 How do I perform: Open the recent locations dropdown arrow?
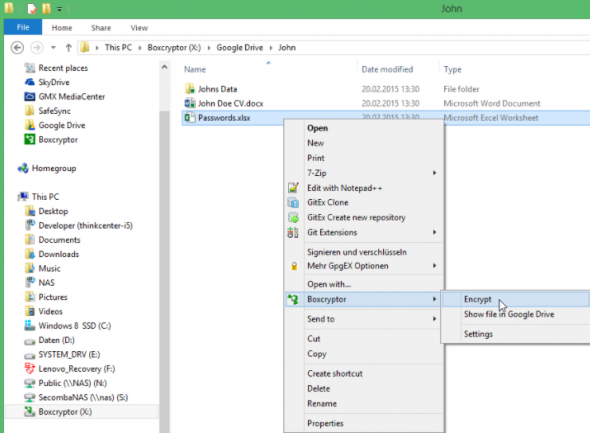[x=53, y=48]
